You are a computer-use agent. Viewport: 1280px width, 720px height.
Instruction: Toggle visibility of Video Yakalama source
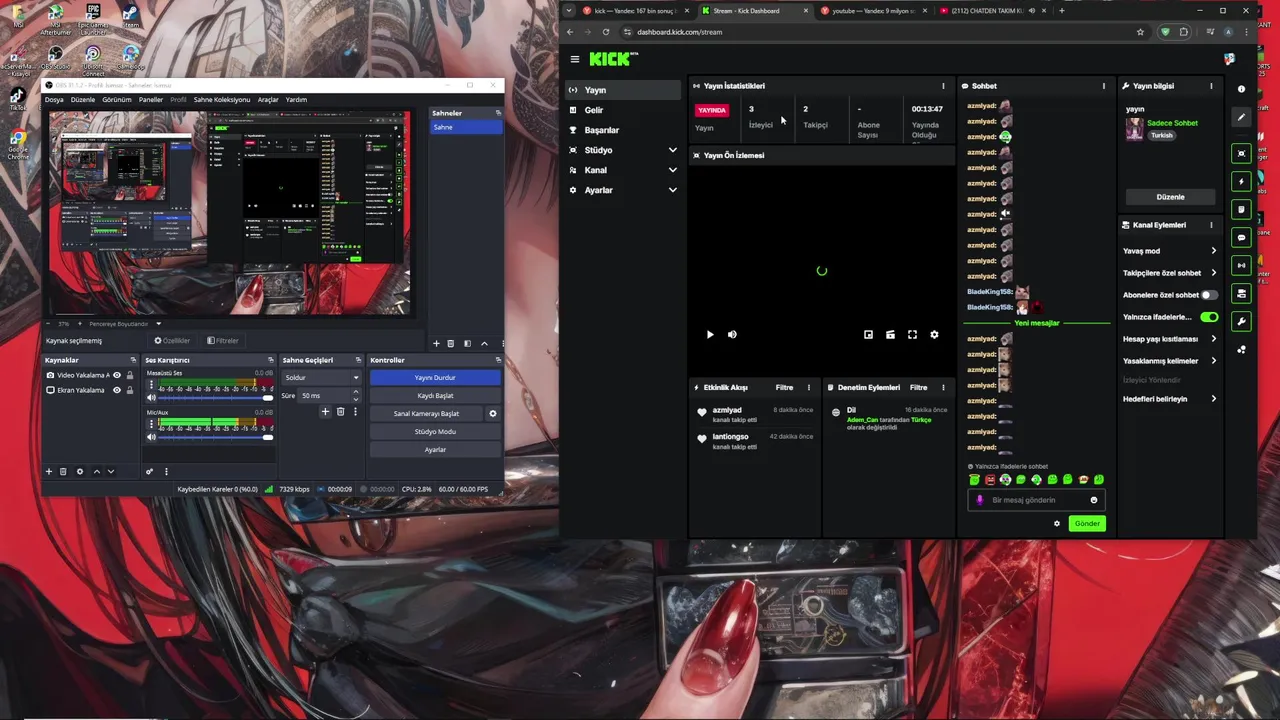(x=117, y=375)
